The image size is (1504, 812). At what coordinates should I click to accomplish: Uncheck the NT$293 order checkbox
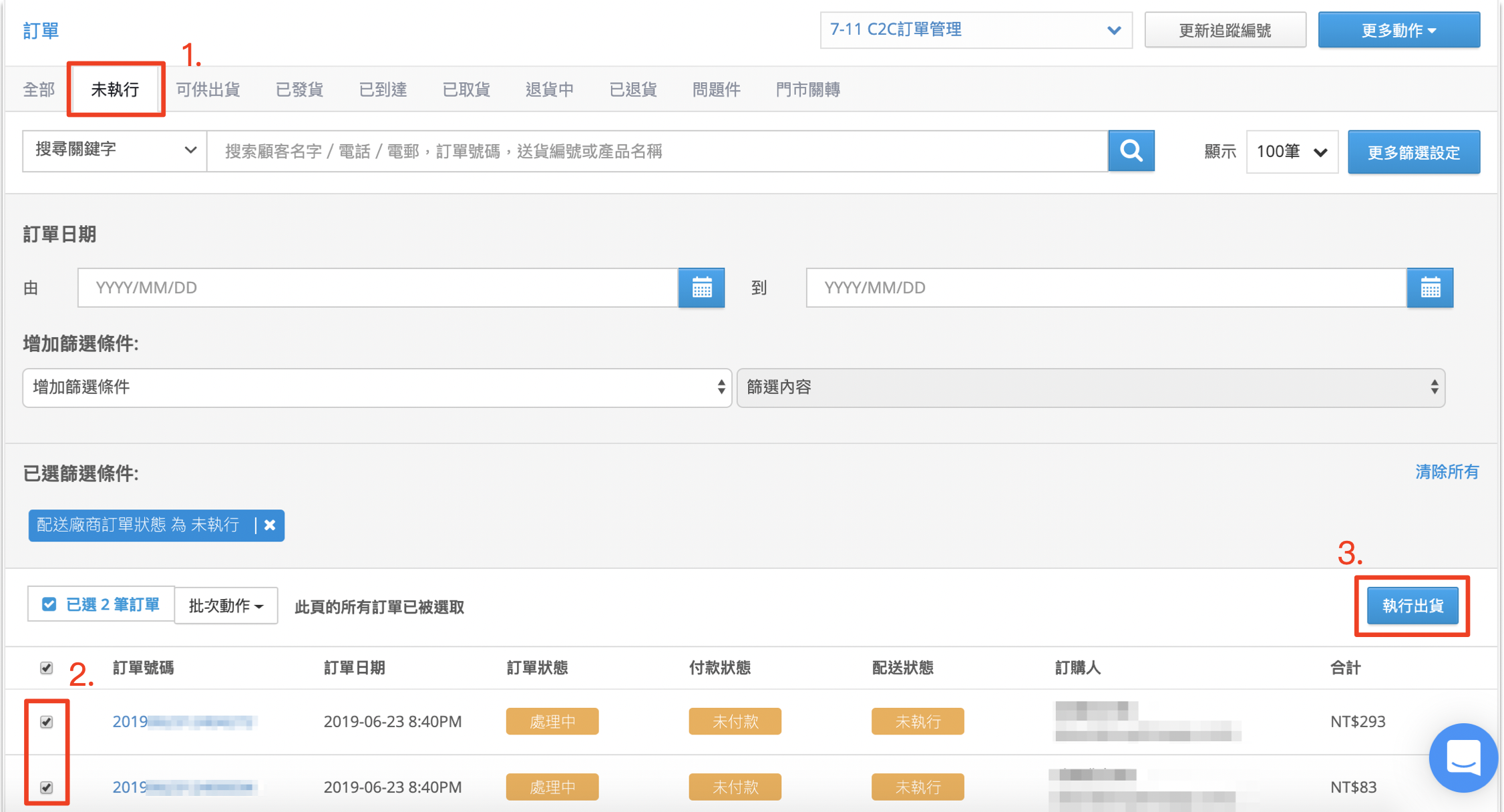point(46,722)
